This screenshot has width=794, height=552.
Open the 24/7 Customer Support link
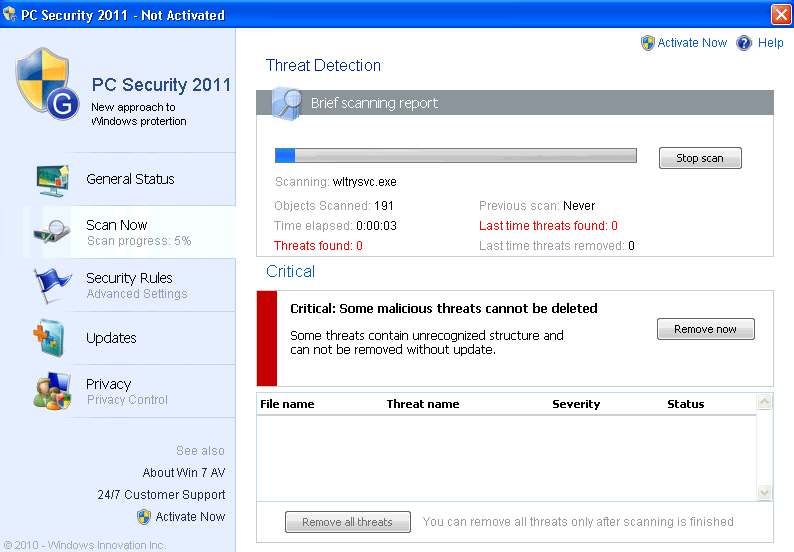pos(161,495)
